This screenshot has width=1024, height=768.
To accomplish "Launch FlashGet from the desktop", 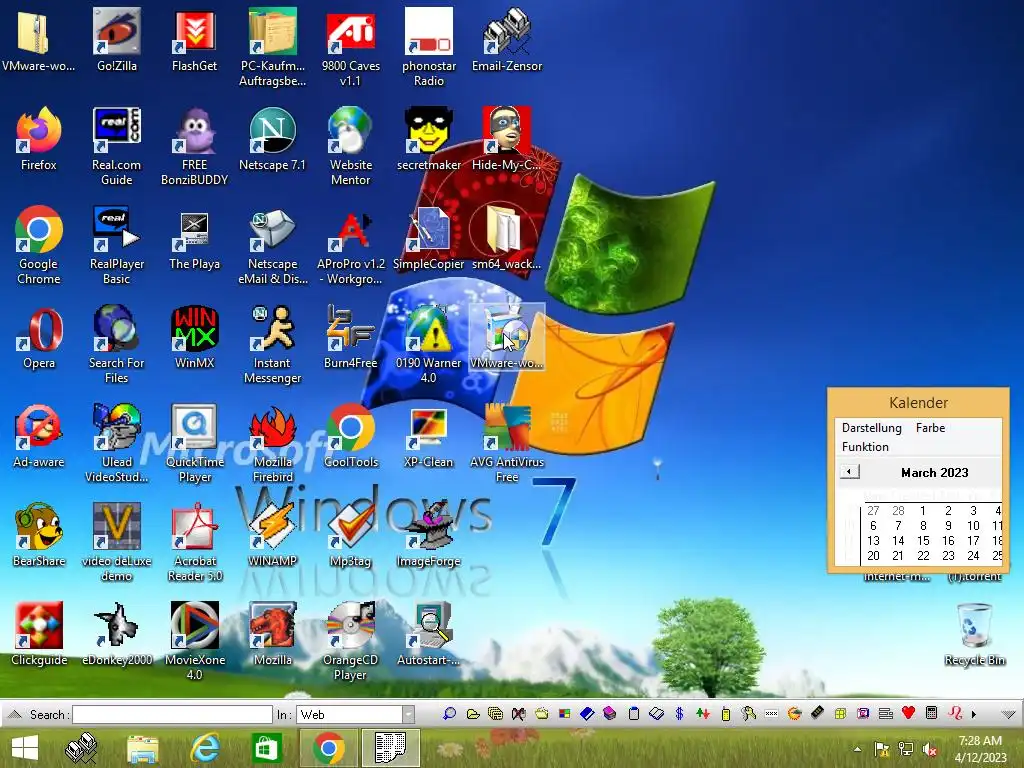I will (x=194, y=39).
